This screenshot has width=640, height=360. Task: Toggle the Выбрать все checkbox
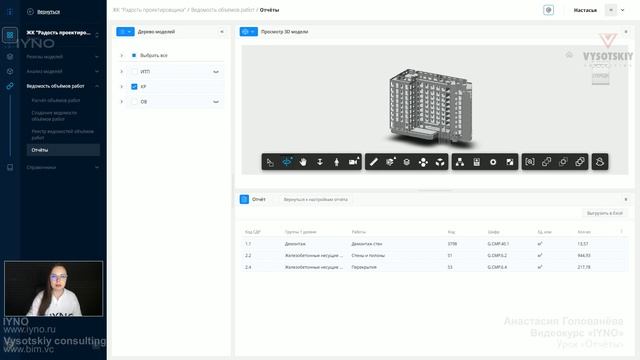click(x=134, y=55)
